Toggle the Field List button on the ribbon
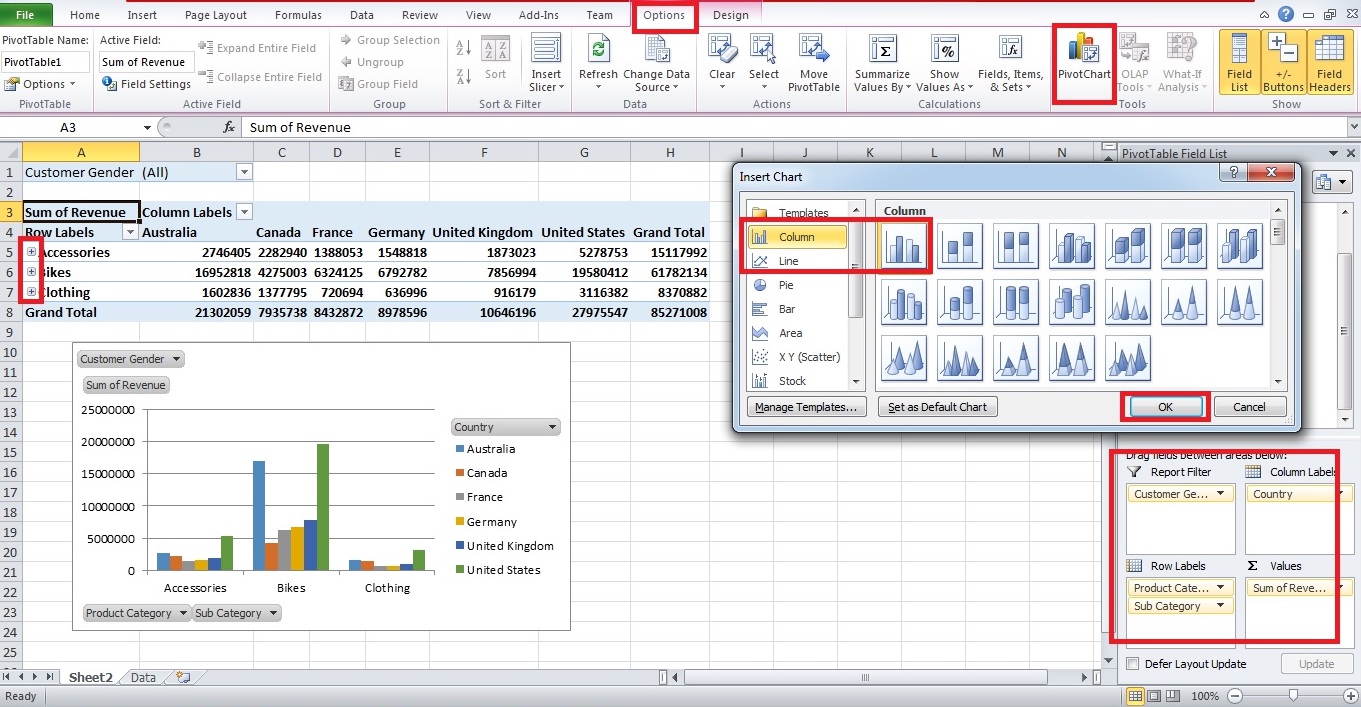Screen dimensions: 1361x707 (x=1239, y=60)
